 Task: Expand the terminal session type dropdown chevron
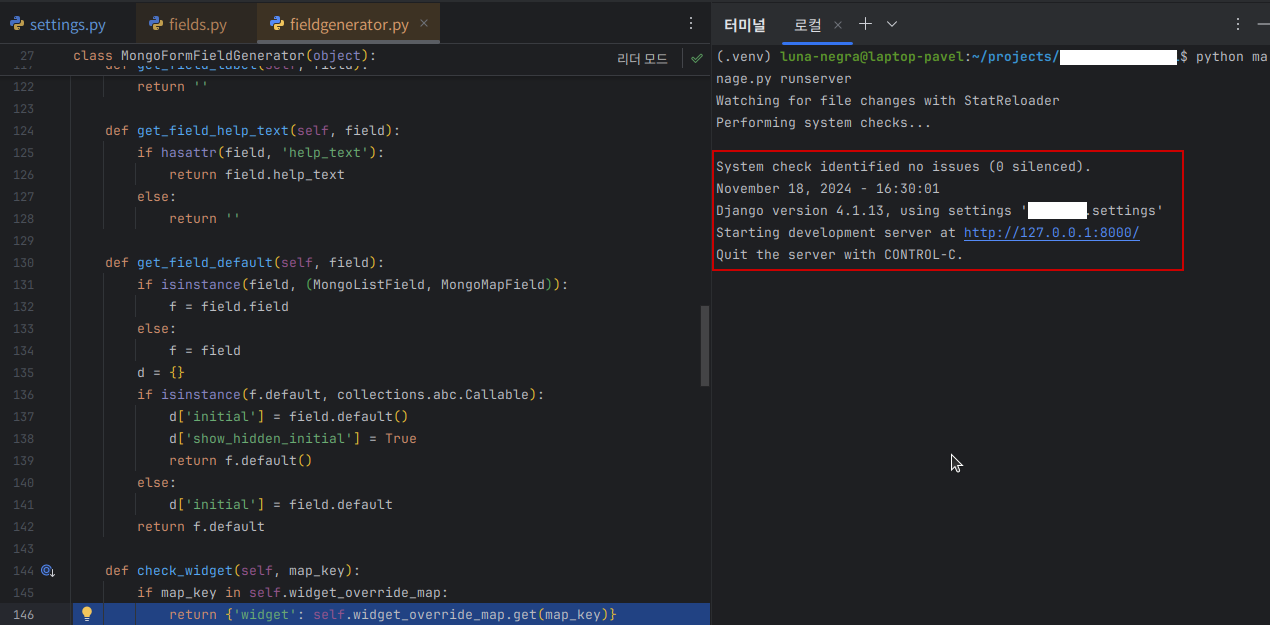click(892, 24)
